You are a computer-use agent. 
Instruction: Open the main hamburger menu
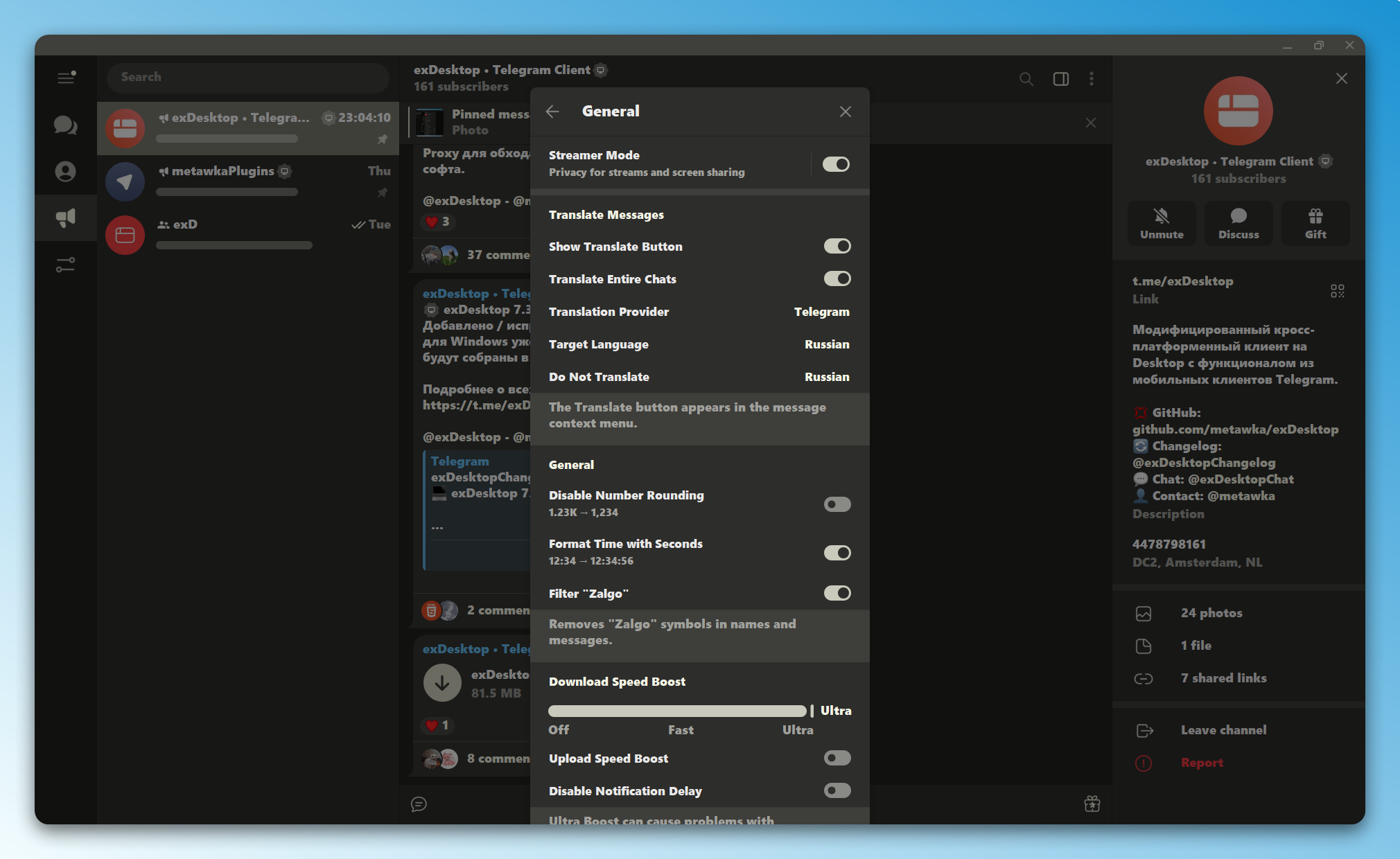(x=66, y=77)
